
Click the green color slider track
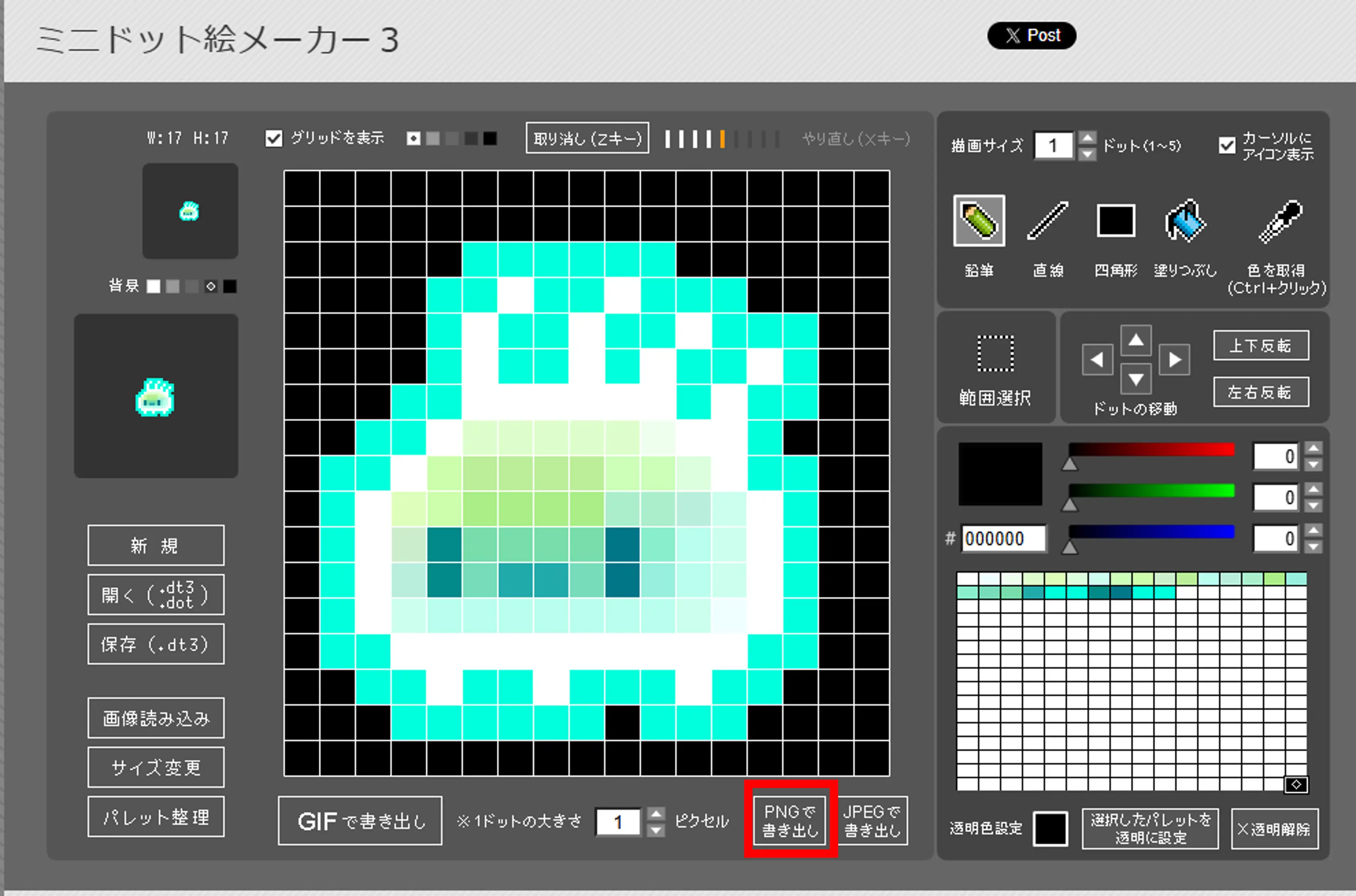pos(1151,491)
